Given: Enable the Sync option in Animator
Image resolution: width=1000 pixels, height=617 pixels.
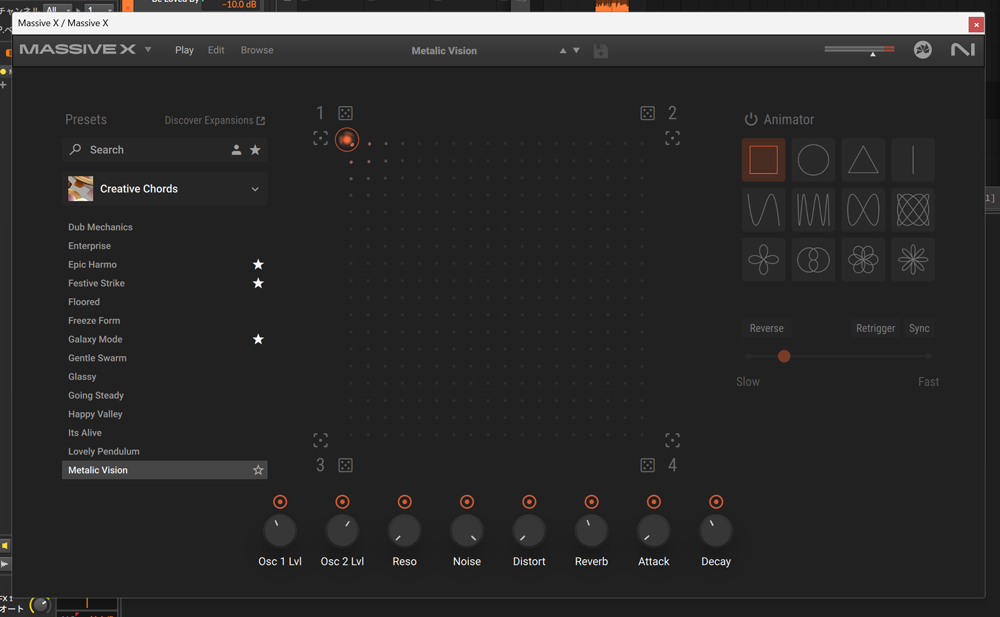Looking at the screenshot, I should (x=919, y=328).
